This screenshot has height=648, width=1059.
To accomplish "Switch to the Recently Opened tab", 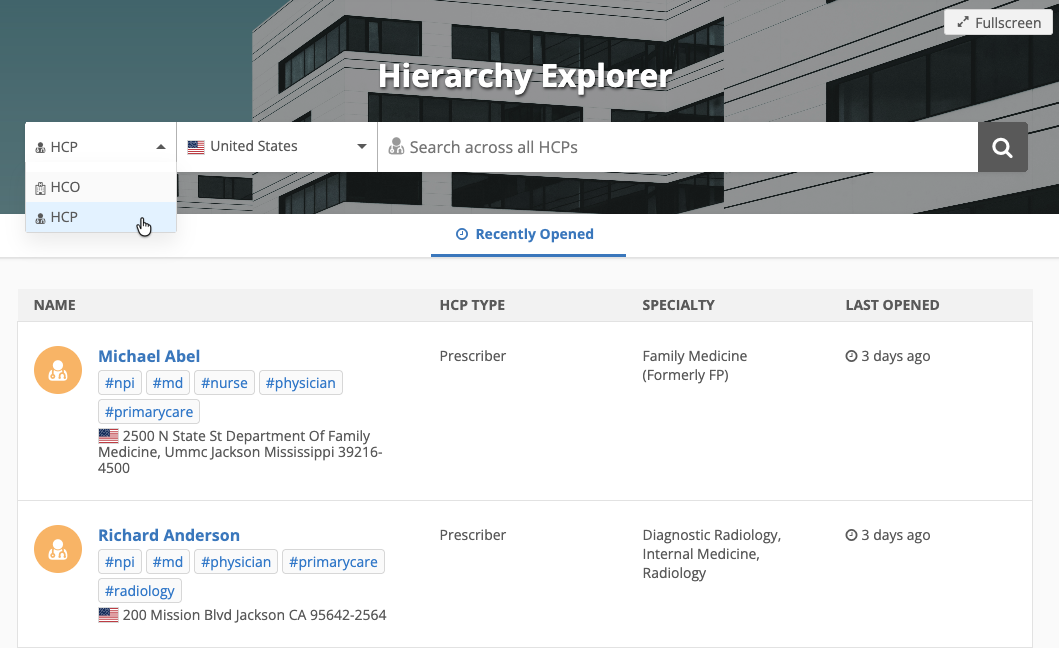I will pos(527,235).
